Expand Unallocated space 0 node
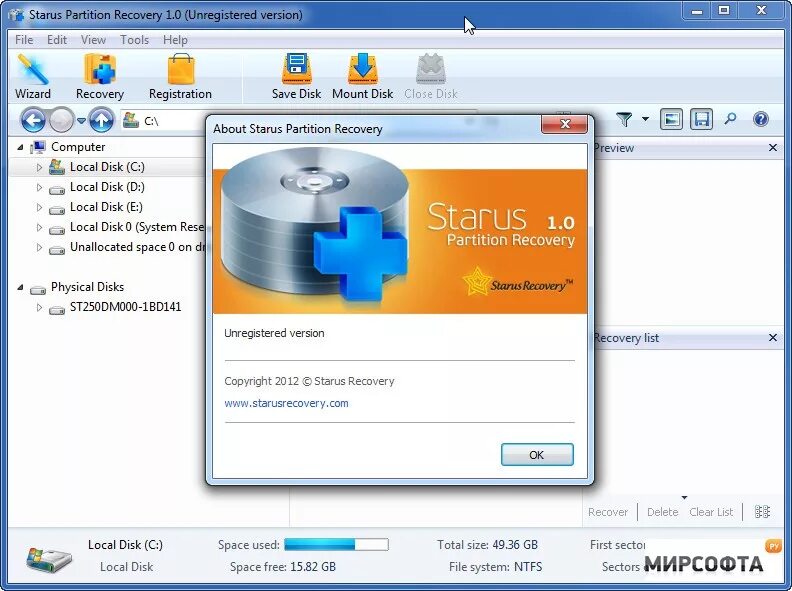Image resolution: width=792 pixels, height=591 pixels. pos(39,248)
